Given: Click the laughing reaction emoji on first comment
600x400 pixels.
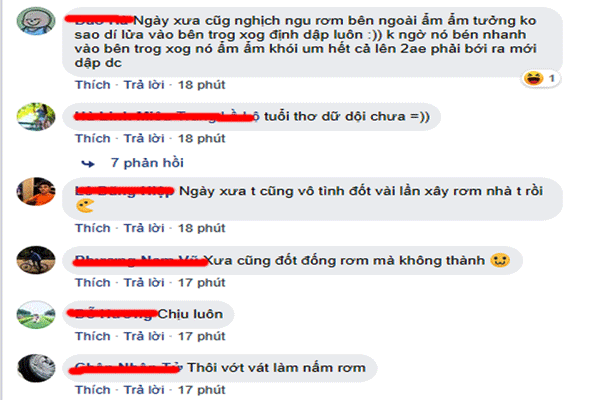Looking at the screenshot, I should 533,78.
